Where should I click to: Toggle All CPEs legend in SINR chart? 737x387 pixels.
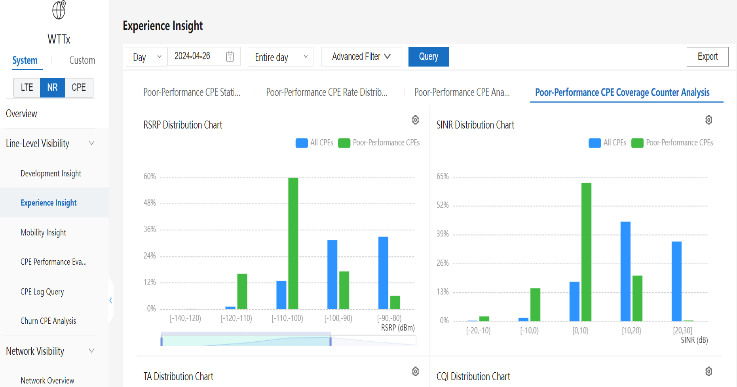(x=607, y=142)
